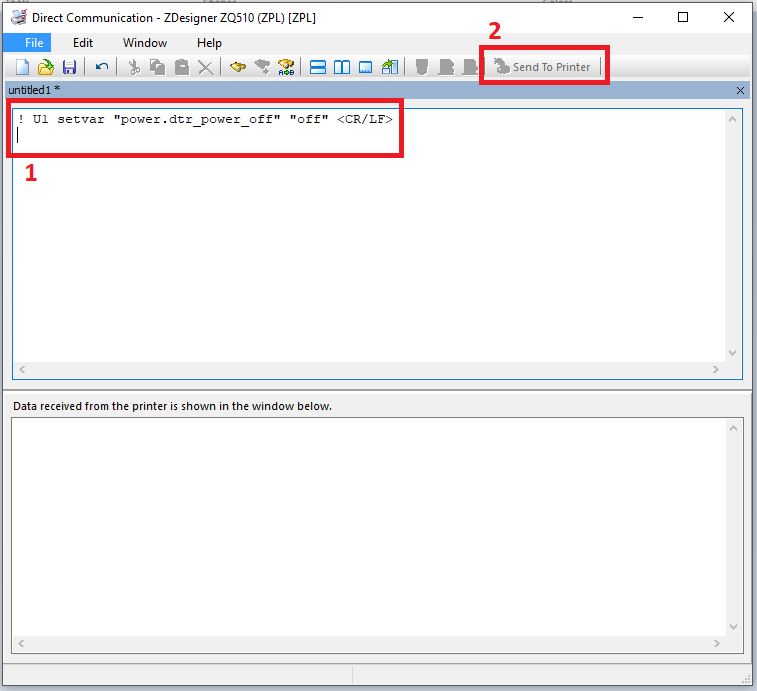Click the setvar power.dtr_power_off command line
757x691 pixels.
click(206, 119)
